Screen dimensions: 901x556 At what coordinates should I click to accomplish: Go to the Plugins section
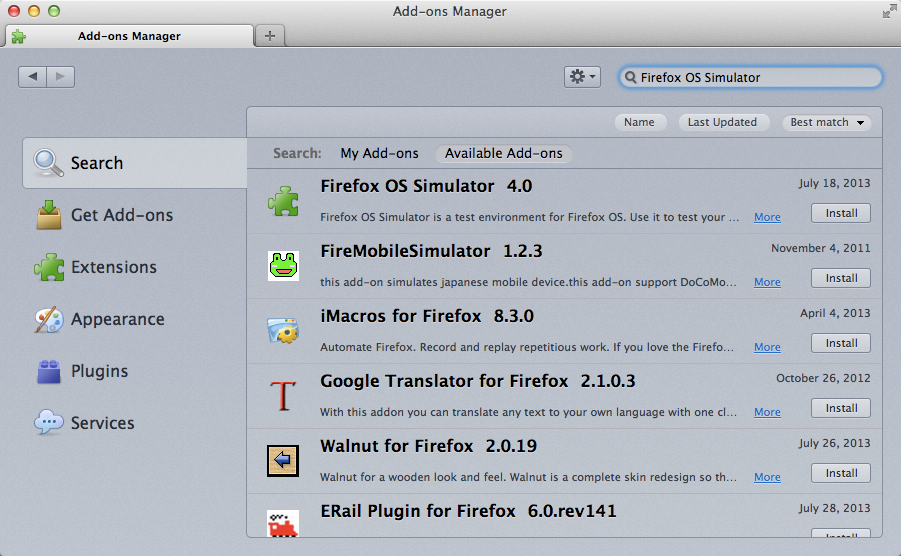pos(99,371)
